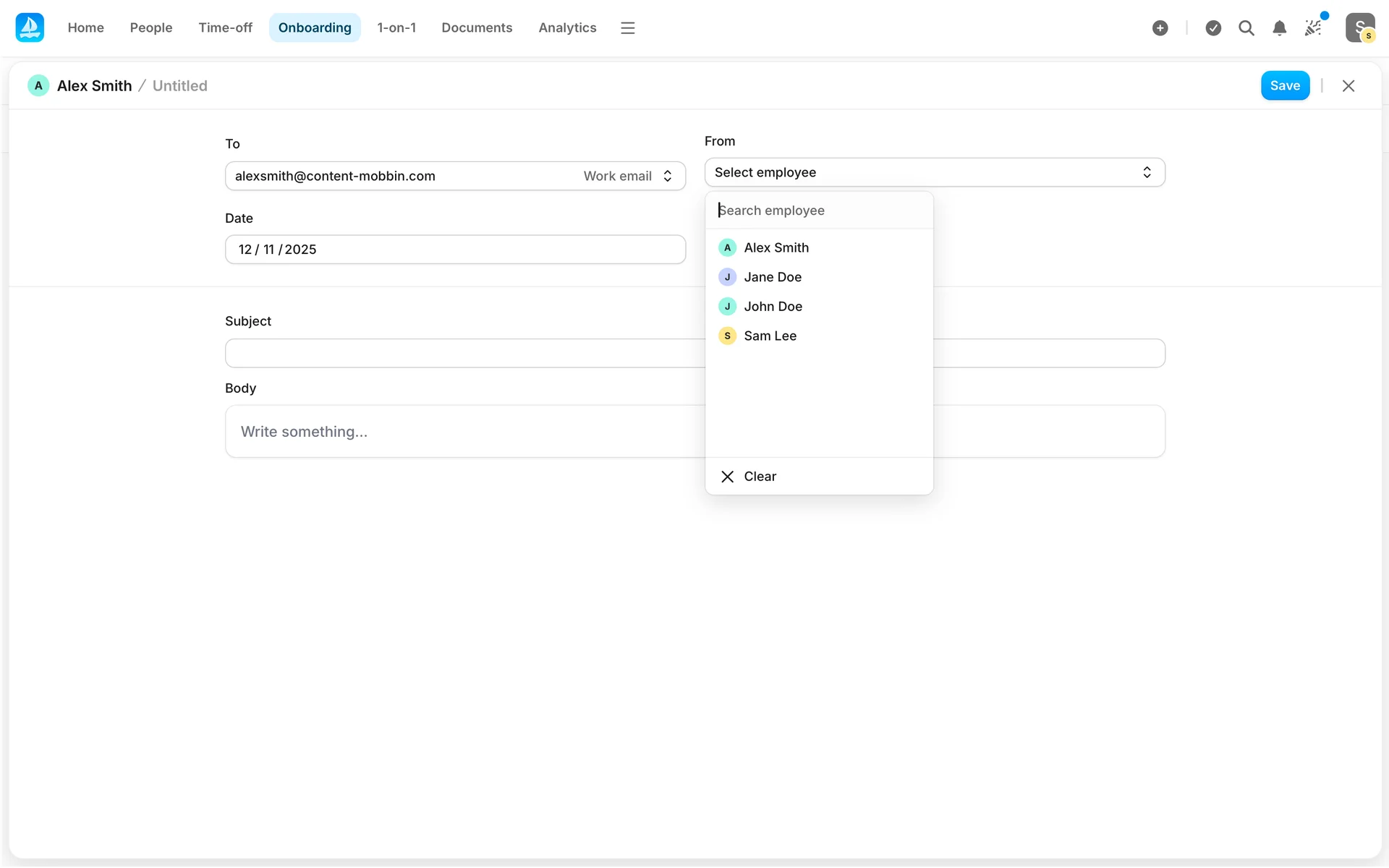The image size is (1389, 868).
Task: Select Jane Doe as sender
Action: coord(772,277)
